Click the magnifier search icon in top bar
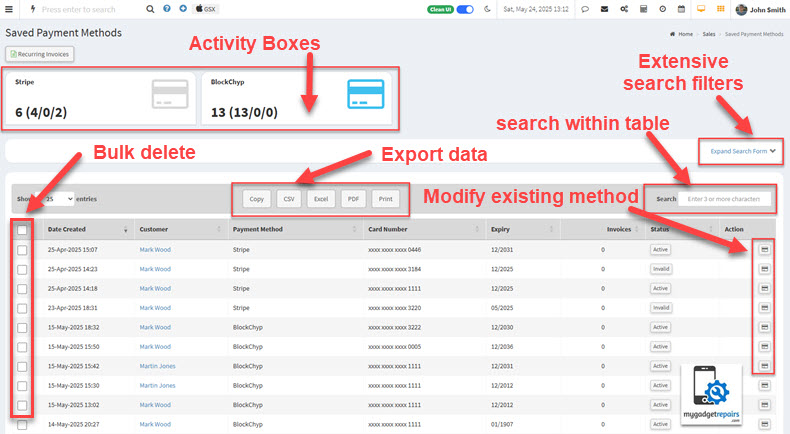 click(150, 9)
